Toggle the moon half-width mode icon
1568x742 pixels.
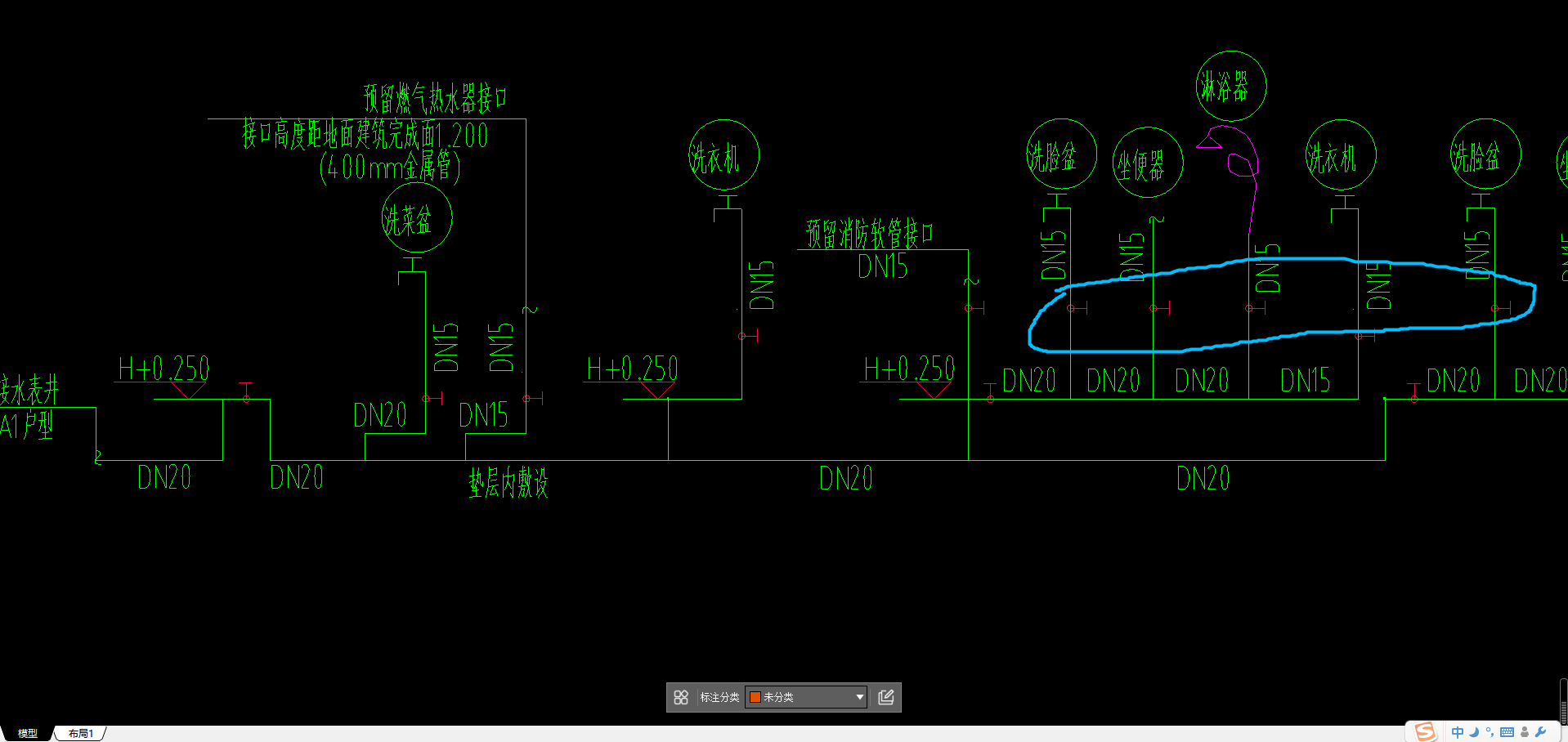[x=1474, y=732]
